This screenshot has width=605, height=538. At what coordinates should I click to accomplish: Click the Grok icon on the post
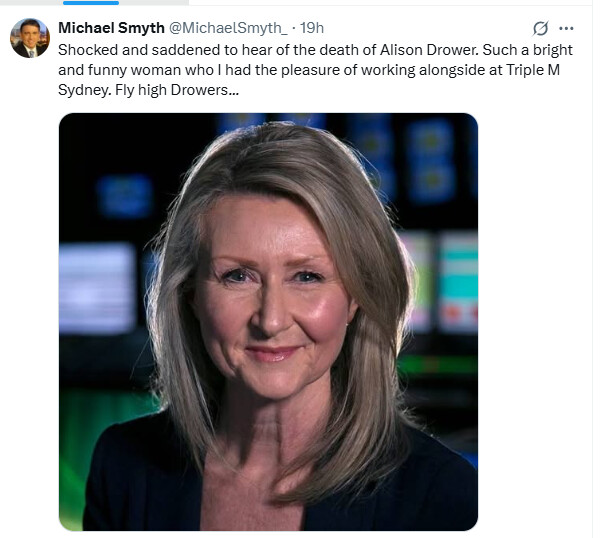(x=541, y=28)
